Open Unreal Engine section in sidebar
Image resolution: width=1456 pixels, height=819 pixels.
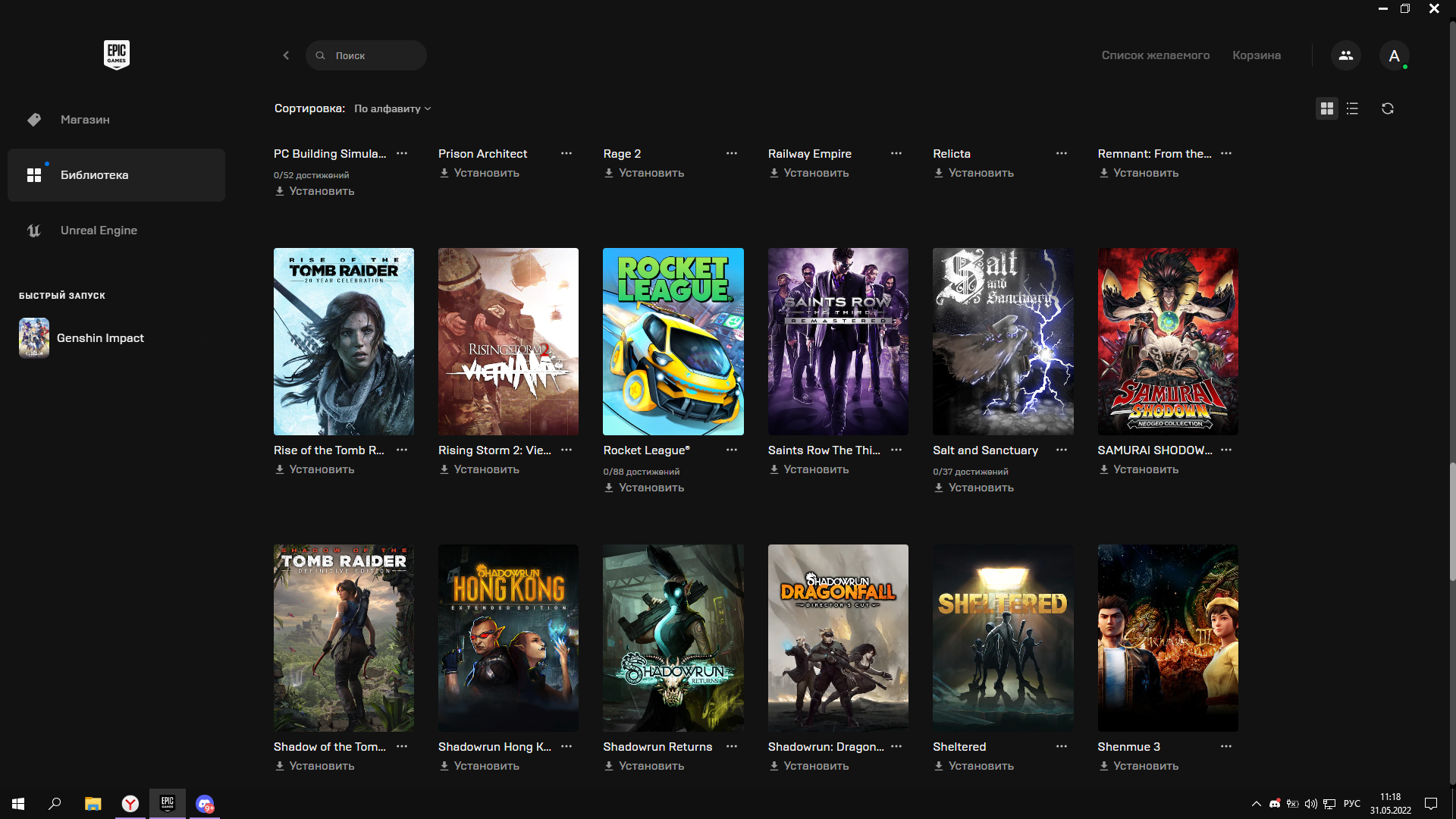pyautogui.click(x=116, y=231)
